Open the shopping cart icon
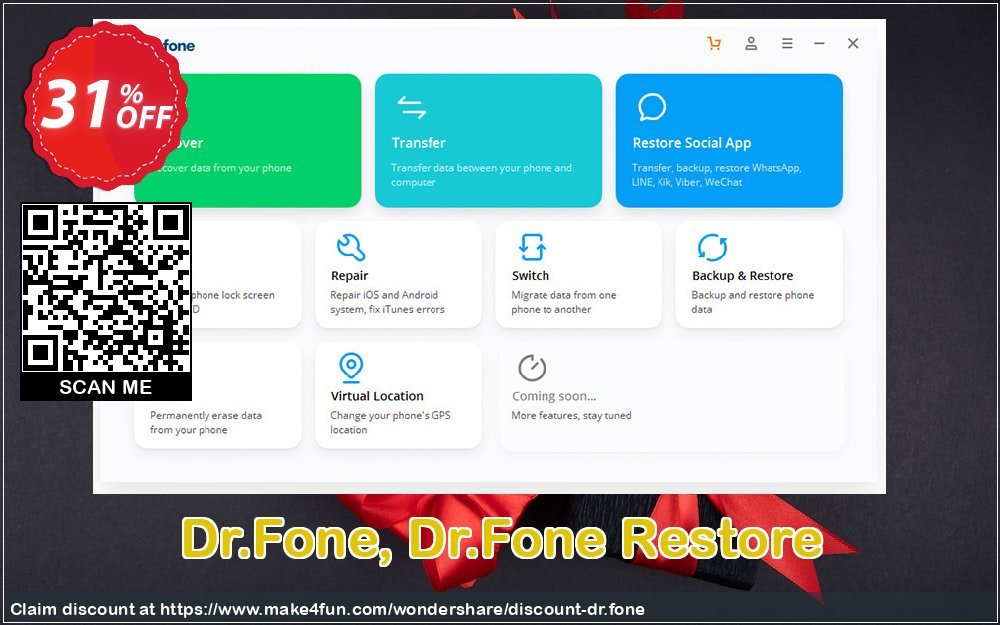The height and width of the screenshot is (625, 1000). (x=714, y=44)
